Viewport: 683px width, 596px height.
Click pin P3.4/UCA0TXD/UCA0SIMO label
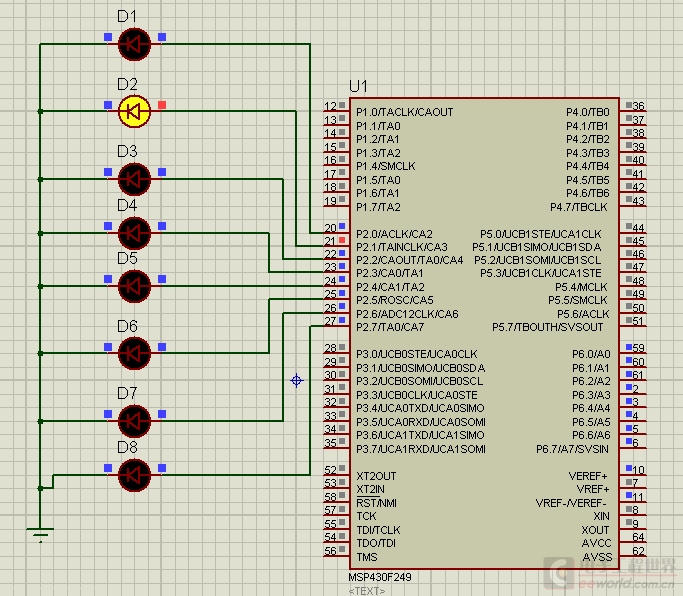click(x=420, y=408)
